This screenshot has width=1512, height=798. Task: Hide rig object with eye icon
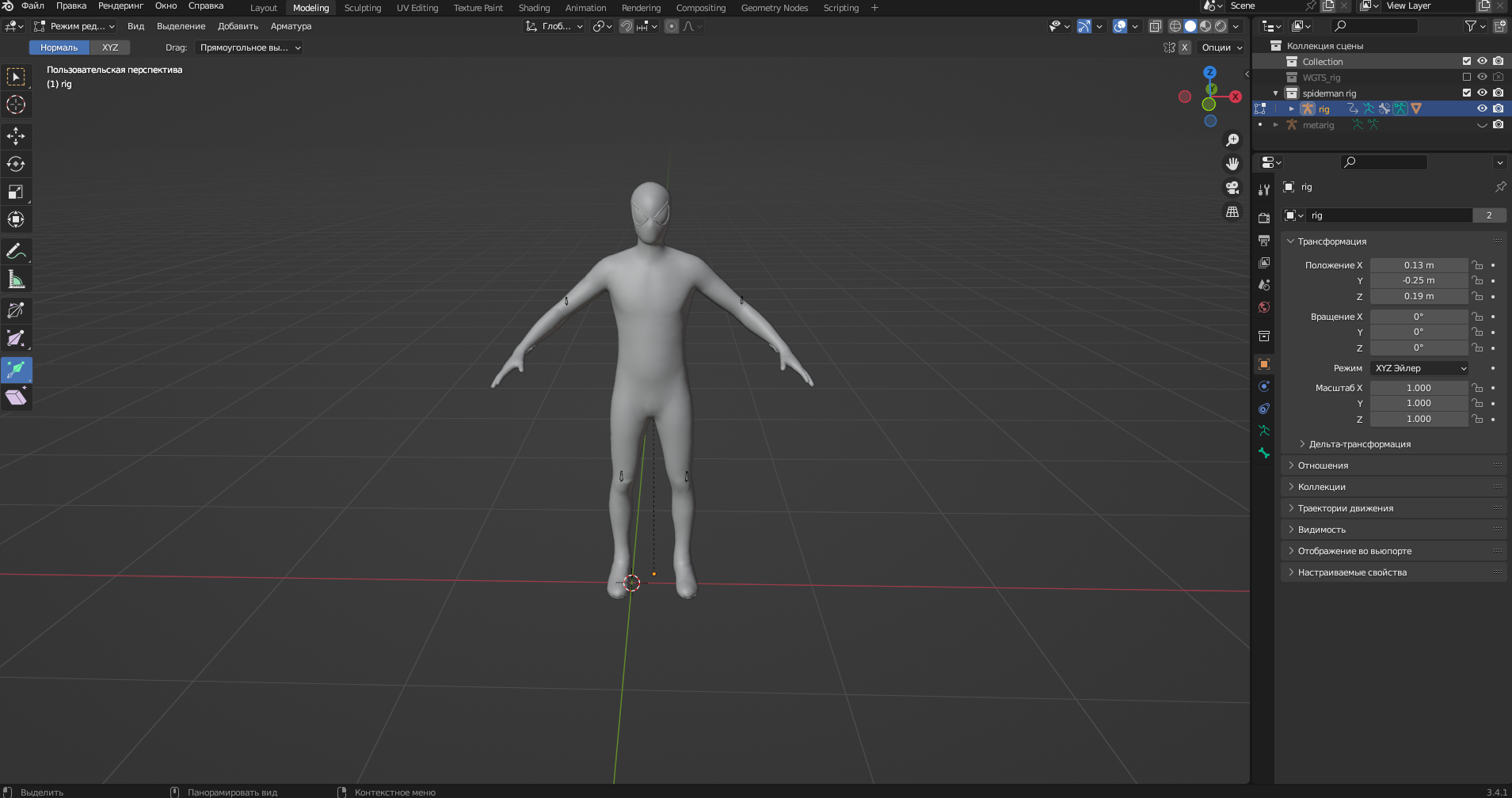click(1482, 108)
